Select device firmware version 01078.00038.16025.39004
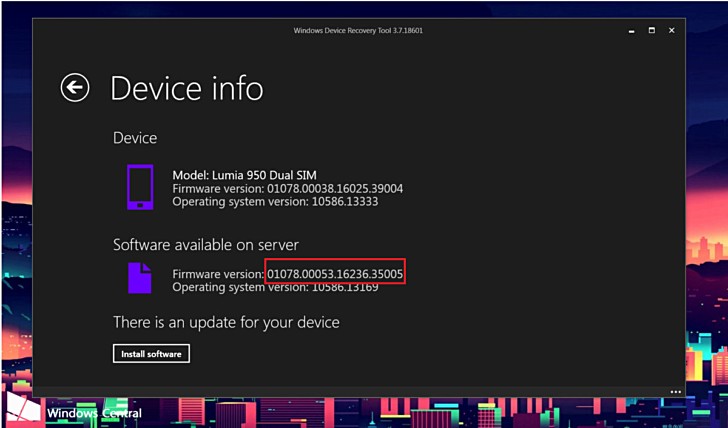The image size is (728, 428). (x=335, y=188)
